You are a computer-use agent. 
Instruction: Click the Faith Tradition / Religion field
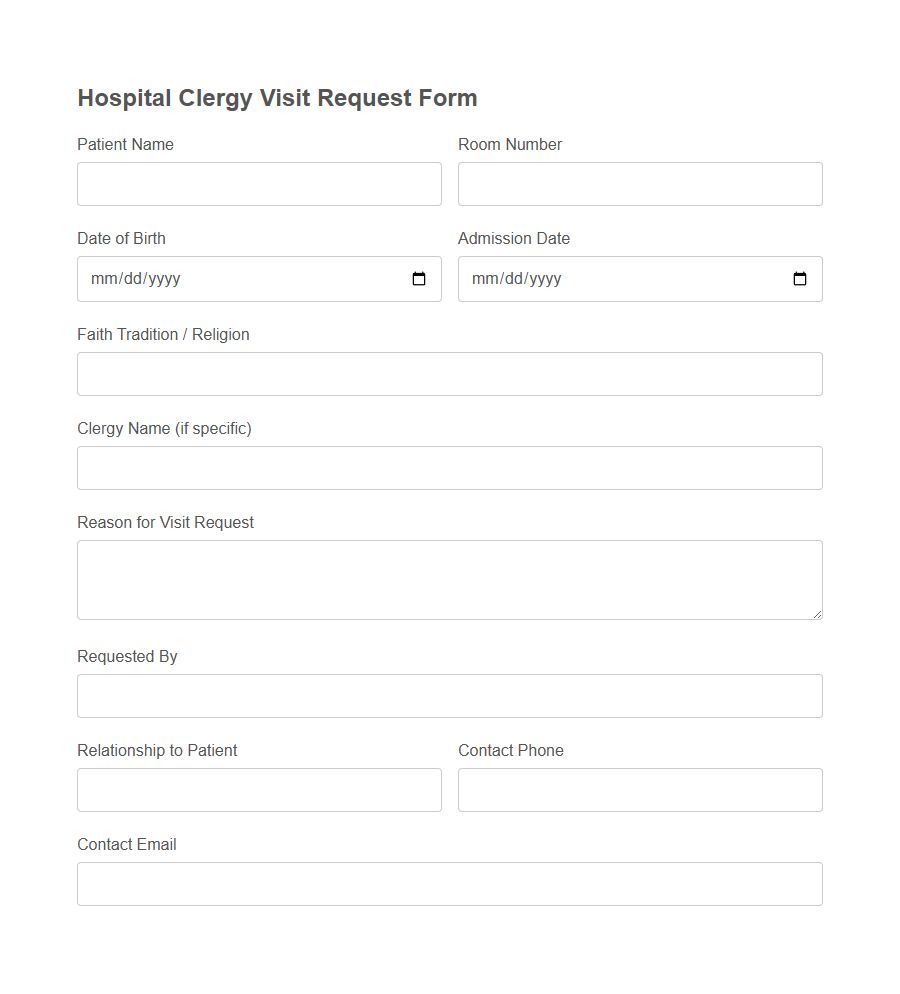pyautogui.click(x=449, y=373)
